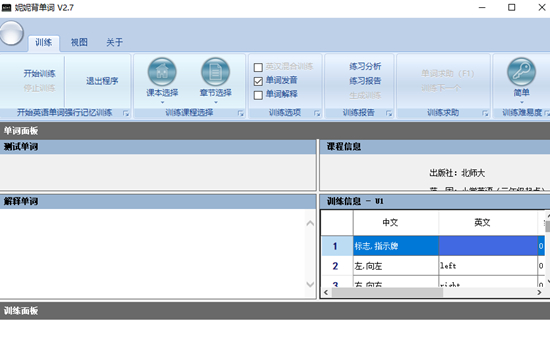Click the 训练面板 panel header

pyautogui.click(x=275, y=311)
